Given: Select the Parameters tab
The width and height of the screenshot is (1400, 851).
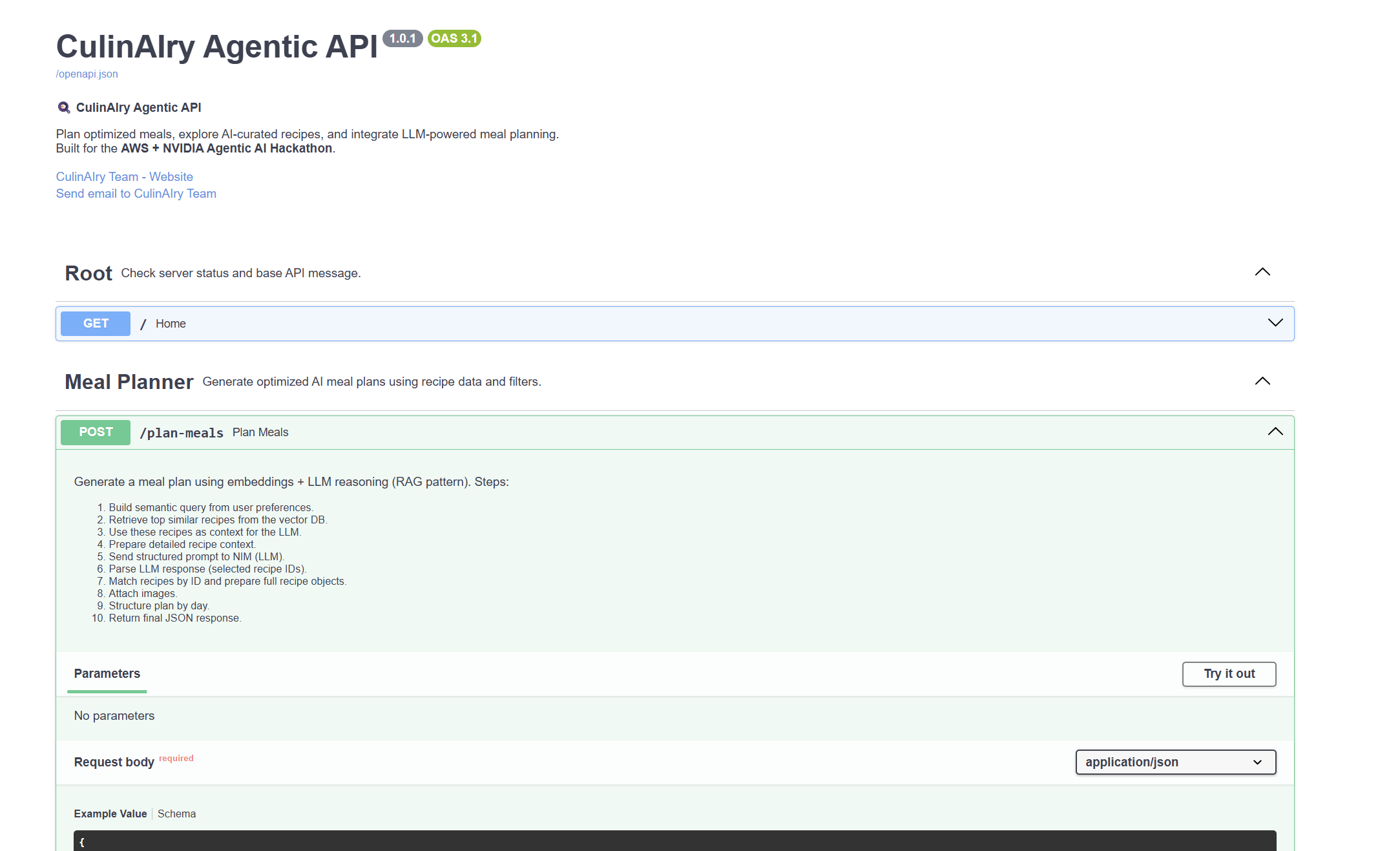Looking at the screenshot, I should coord(107,673).
